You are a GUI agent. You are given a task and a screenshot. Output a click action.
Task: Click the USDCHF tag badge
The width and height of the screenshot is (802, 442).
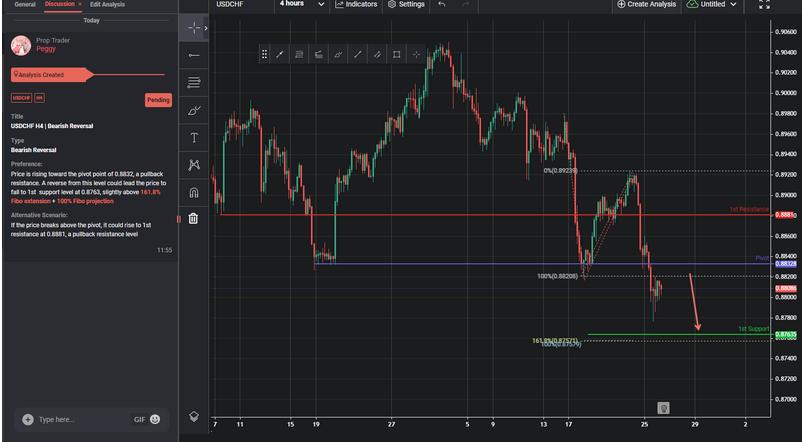tap(21, 98)
